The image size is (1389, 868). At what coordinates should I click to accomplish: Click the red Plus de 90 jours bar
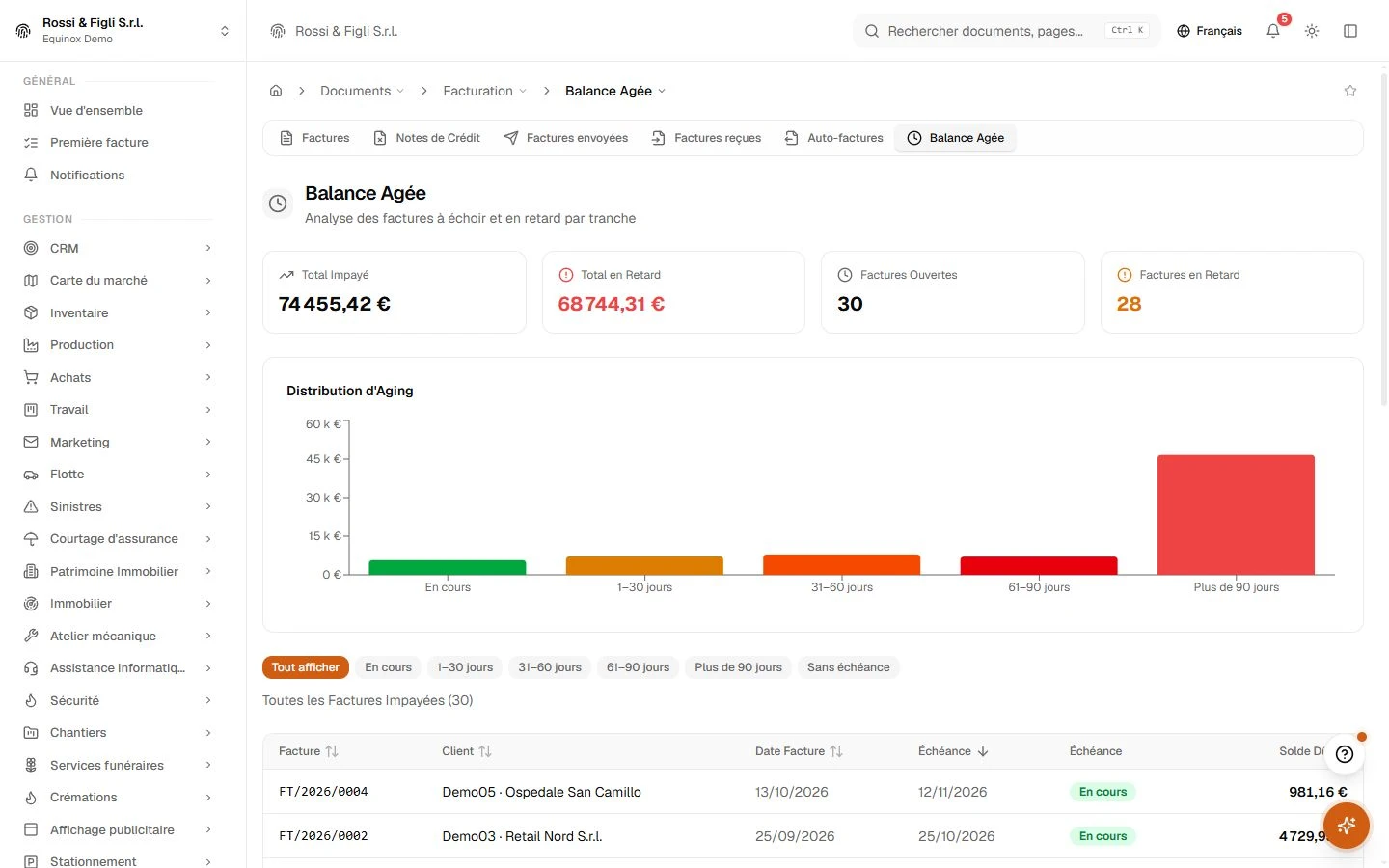(x=1236, y=514)
